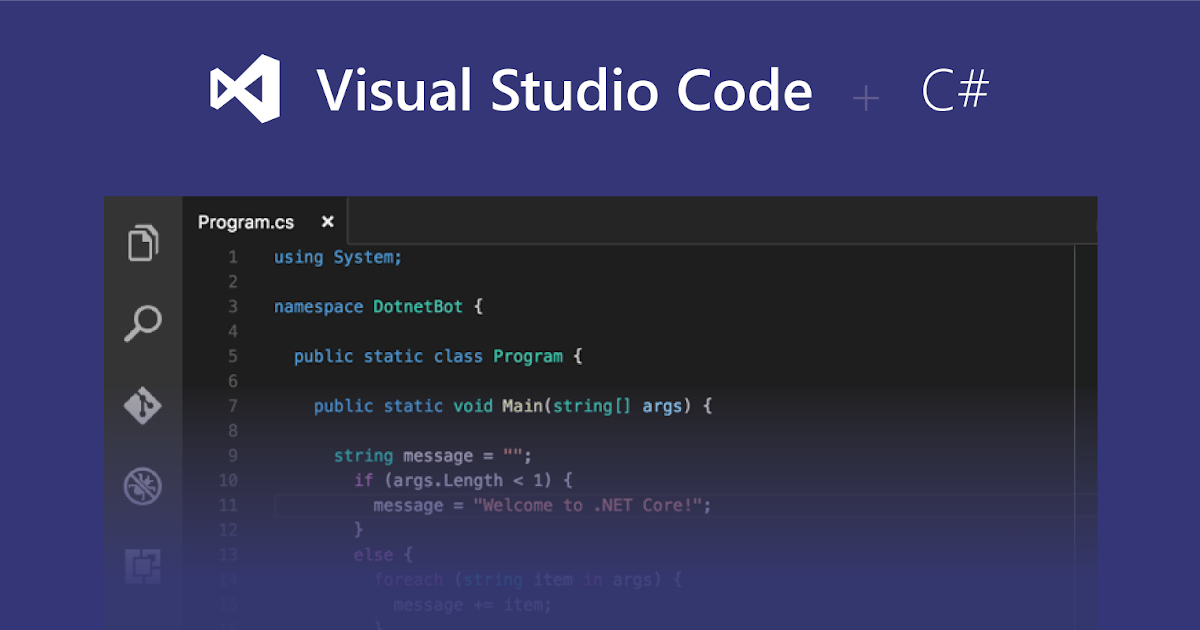Select the Source Control (Git) icon
1200x630 pixels.
pyautogui.click(x=143, y=406)
